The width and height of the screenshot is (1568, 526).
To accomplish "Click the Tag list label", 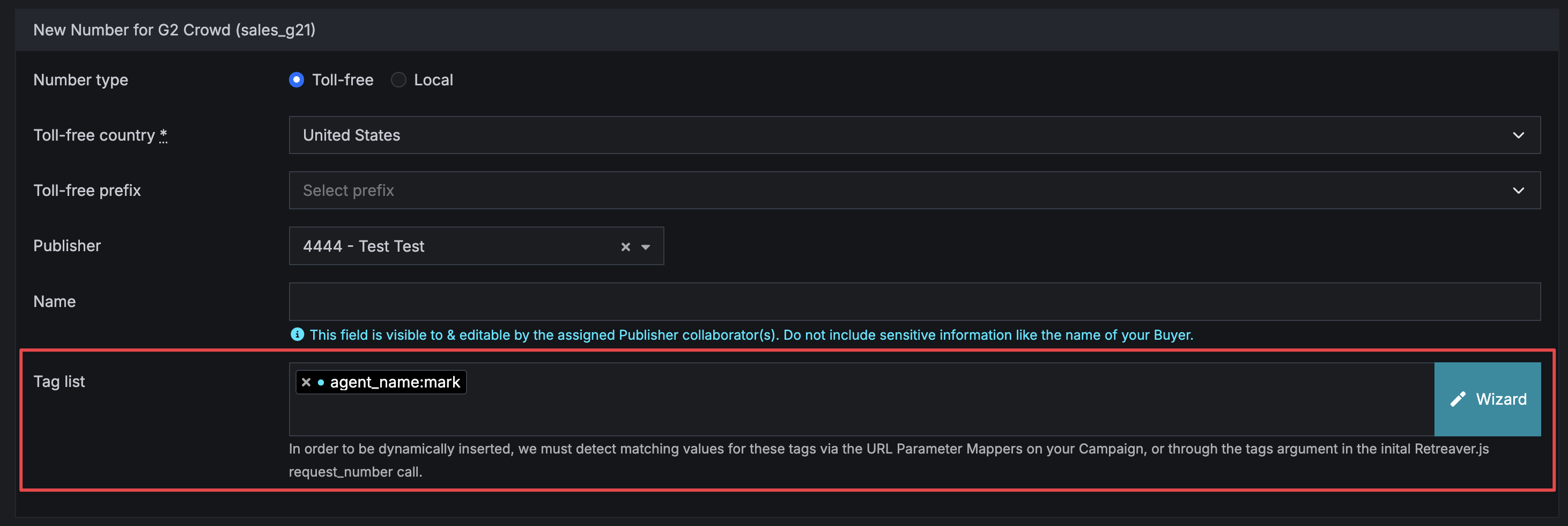I will (x=59, y=382).
